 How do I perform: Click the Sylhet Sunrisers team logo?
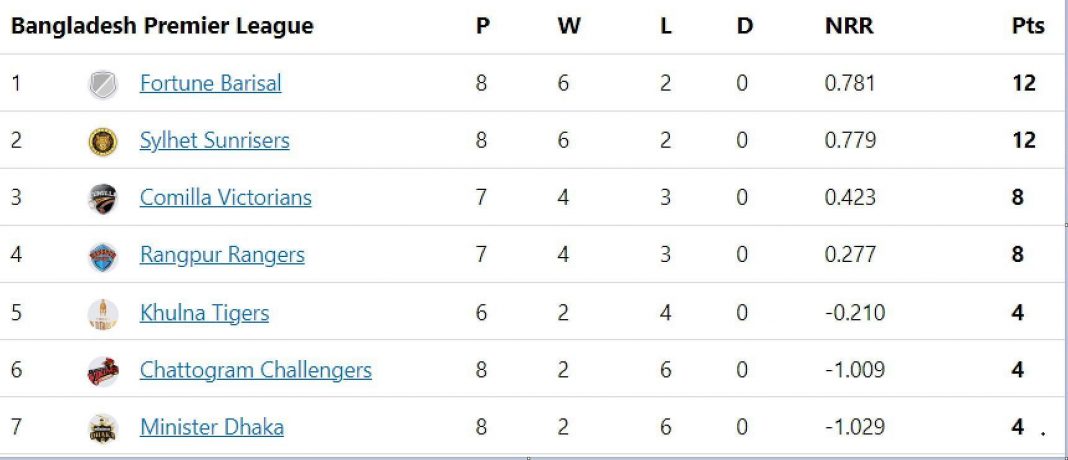[x=103, y=142]
